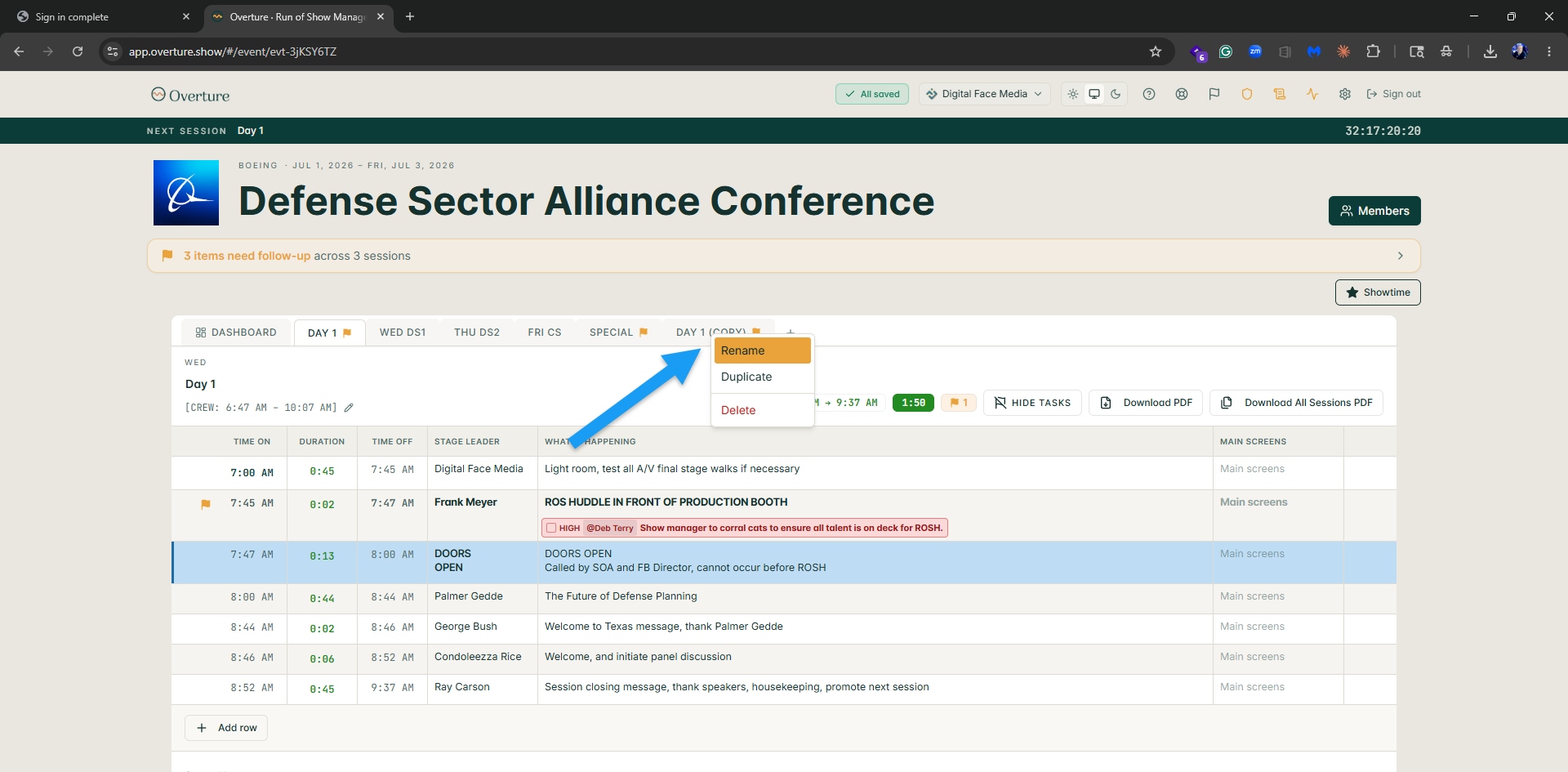This screenshot has height=772, width=1568.
Task: Click the Boeing event logo thumbnail
Action: 186,193
